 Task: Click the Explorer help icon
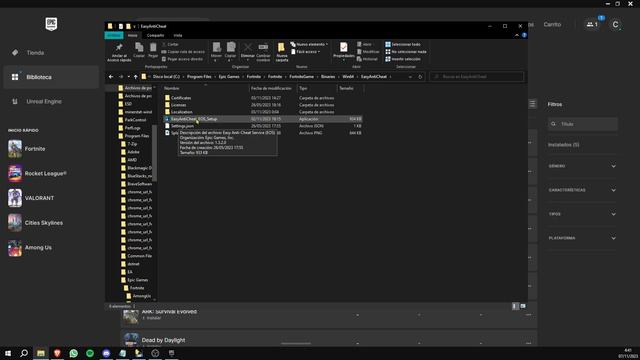click(x=524, y=36)
